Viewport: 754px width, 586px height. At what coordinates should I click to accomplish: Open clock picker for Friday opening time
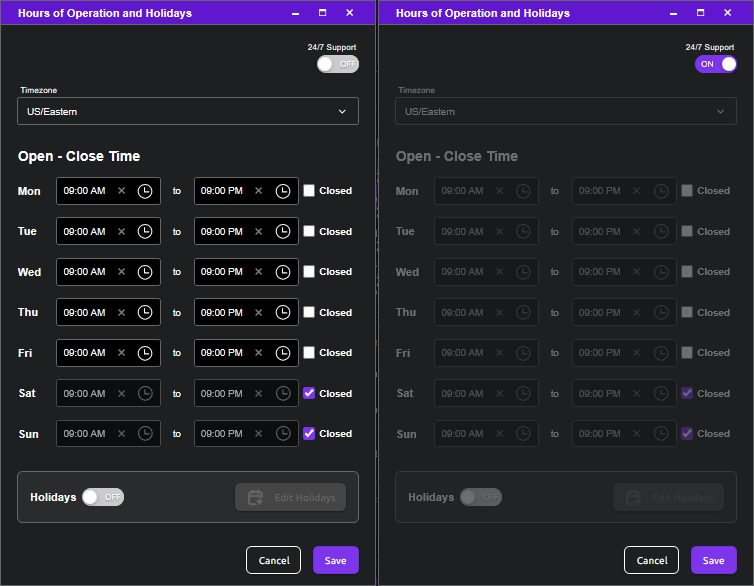coord(145,353)
